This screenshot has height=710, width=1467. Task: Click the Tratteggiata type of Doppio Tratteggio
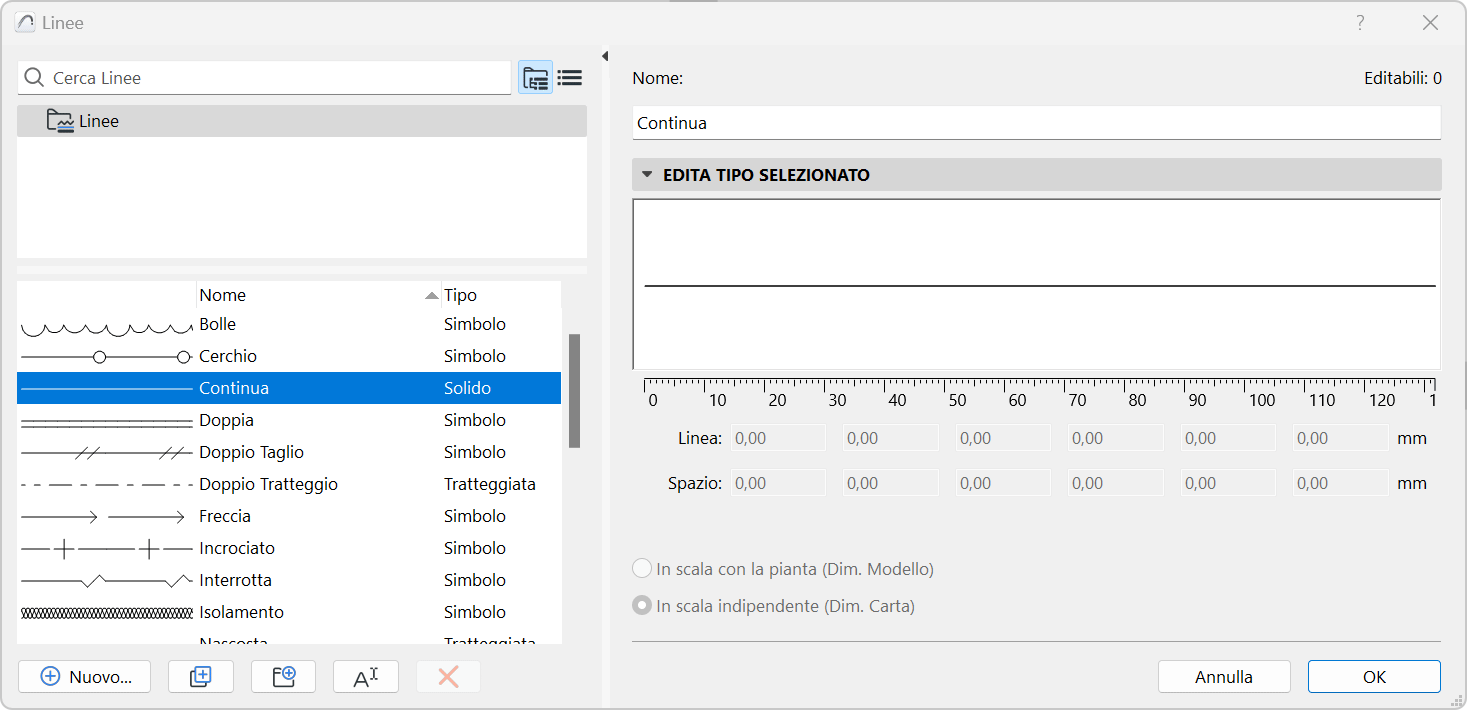(490, 484)
